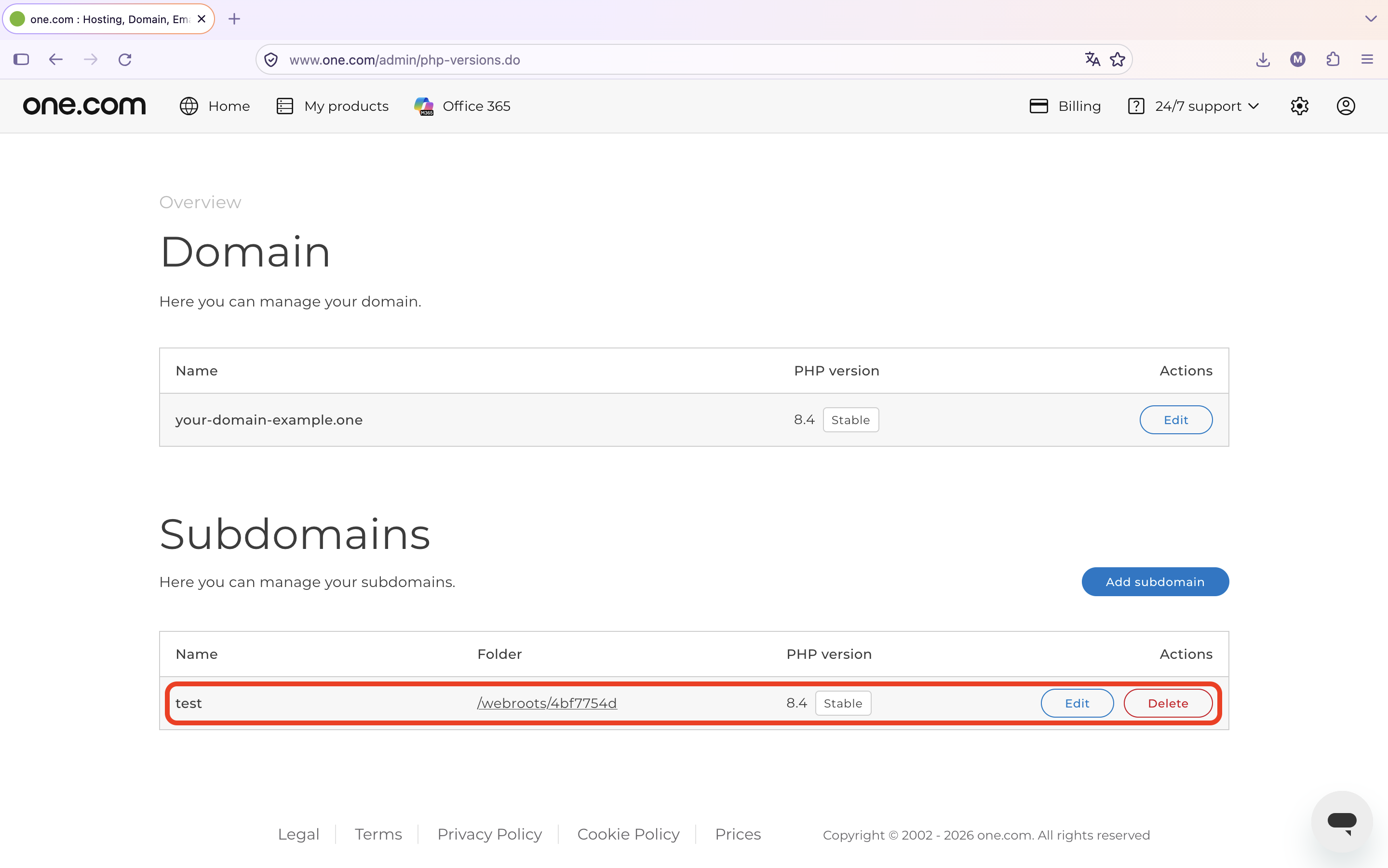Open the browser extensions puzzle icon
The height and width of the screenshot is (868, 1388).
1333,59
